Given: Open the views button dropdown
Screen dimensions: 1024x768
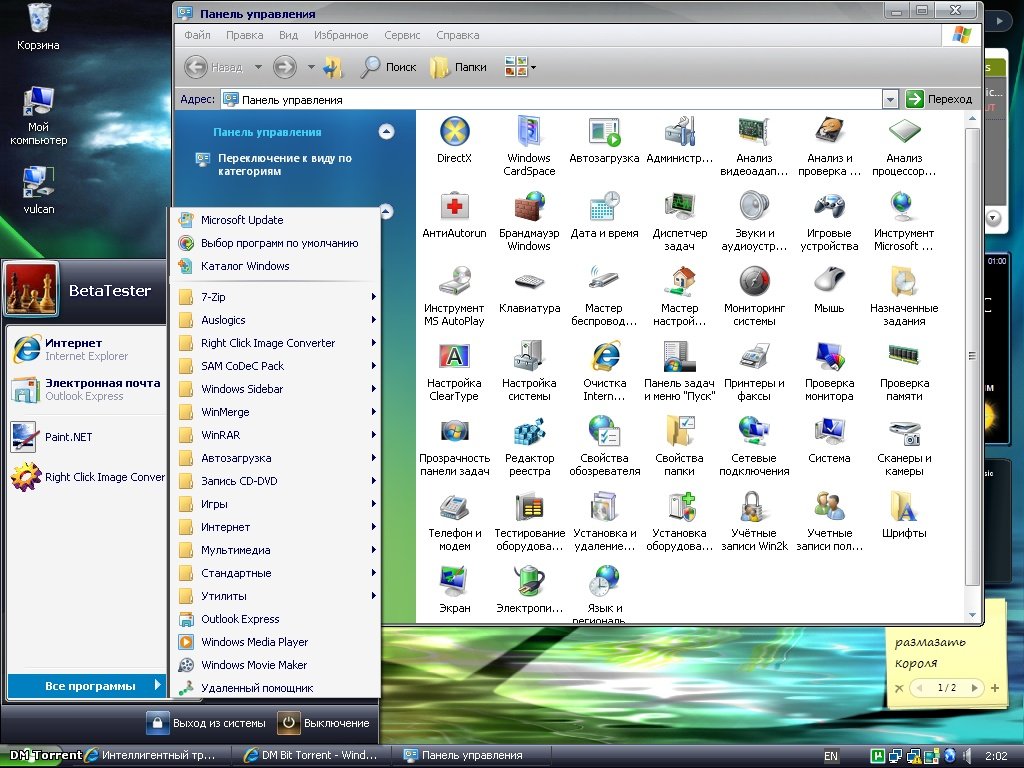Looking at the screenshot, I should click(x=534, y=67).
